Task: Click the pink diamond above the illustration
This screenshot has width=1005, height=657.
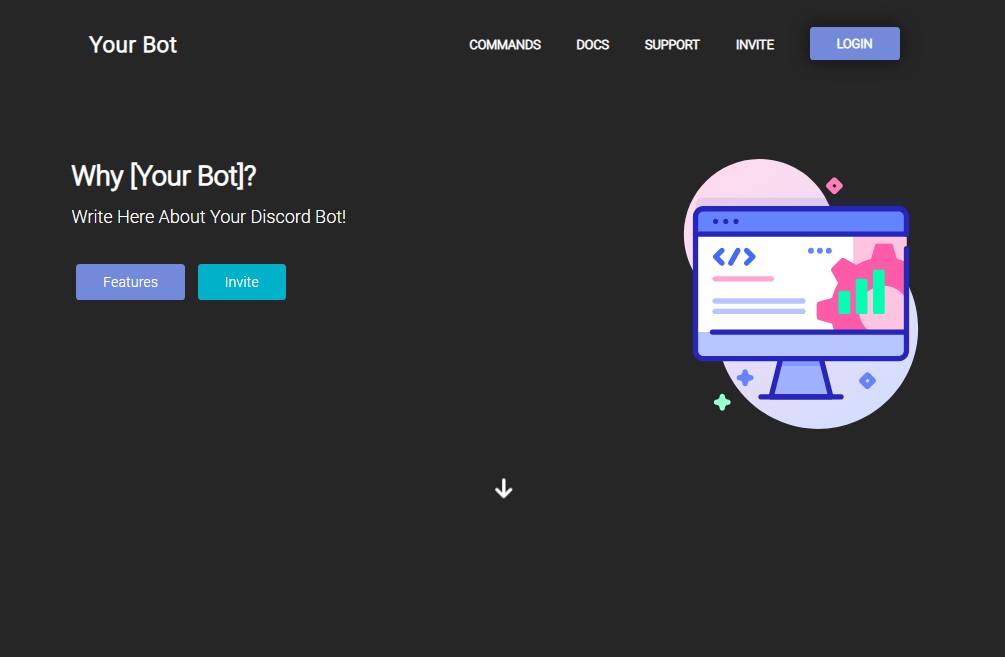Action: 834,184
